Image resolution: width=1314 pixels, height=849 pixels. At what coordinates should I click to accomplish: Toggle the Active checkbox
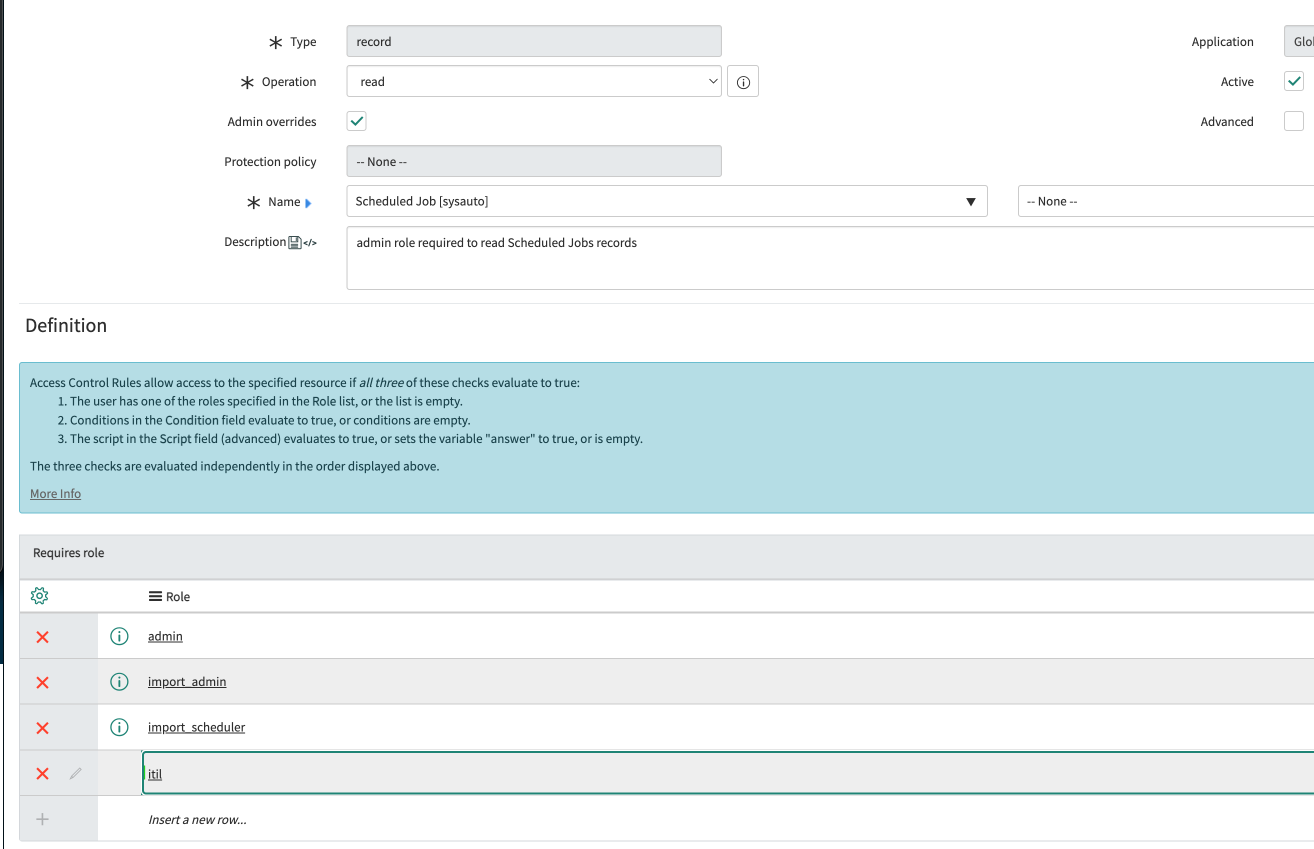(x=1294, y=81)
